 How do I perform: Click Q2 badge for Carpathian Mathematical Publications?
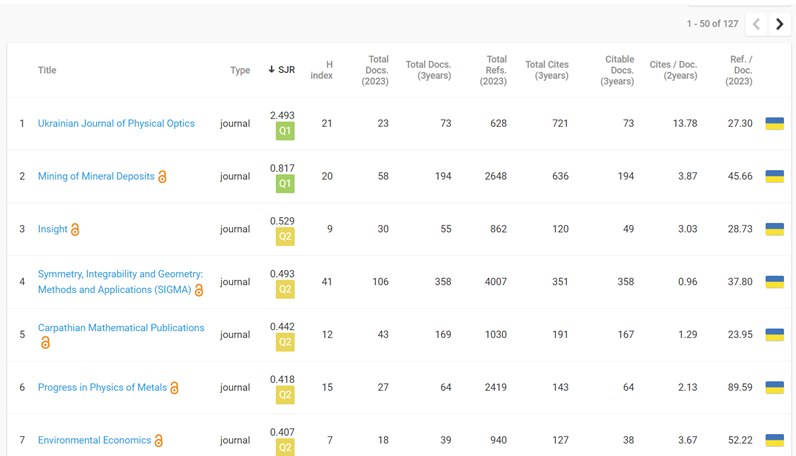(285, 342)
